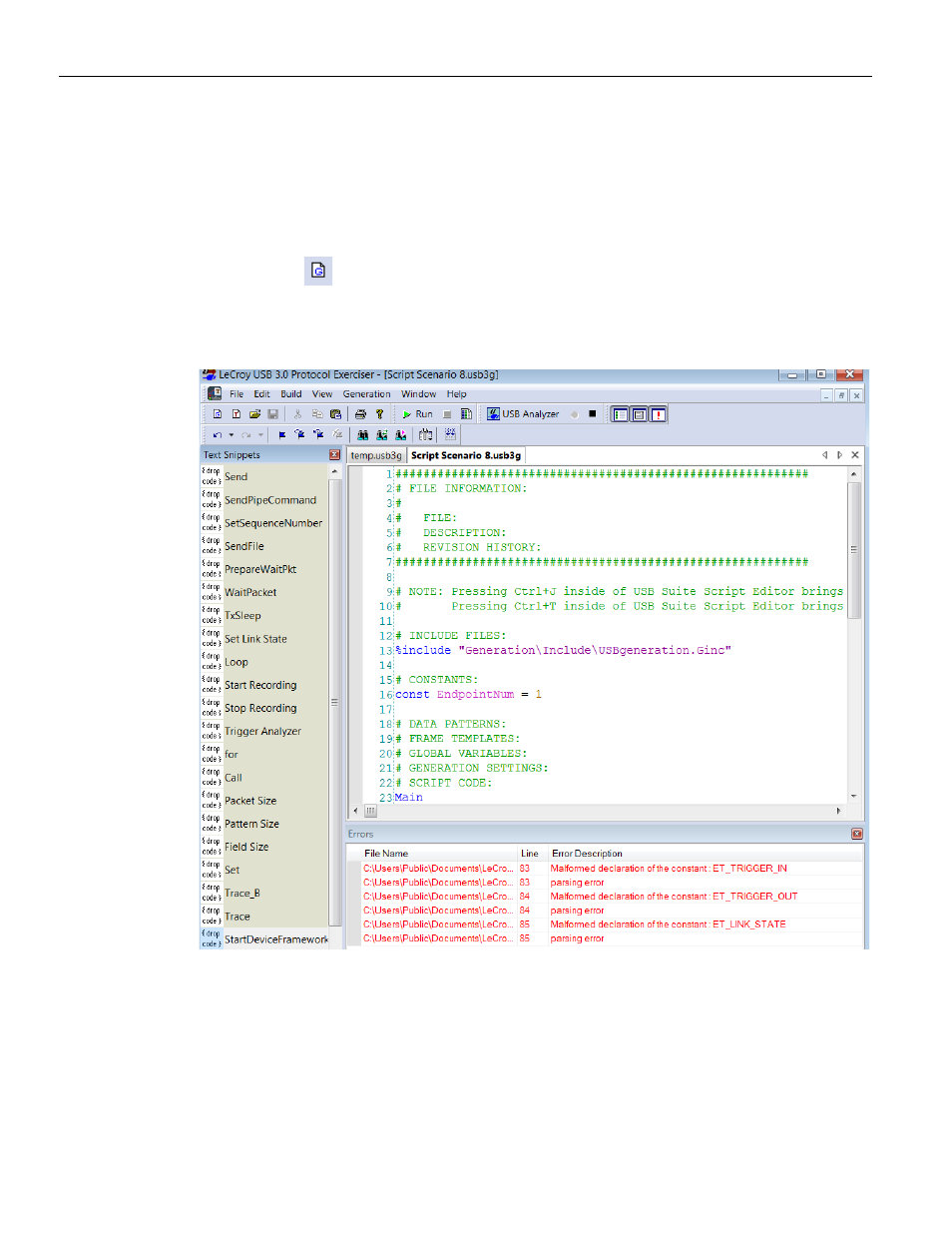
Task: Click the Error Description column header
Action: (x=587, y=854)
